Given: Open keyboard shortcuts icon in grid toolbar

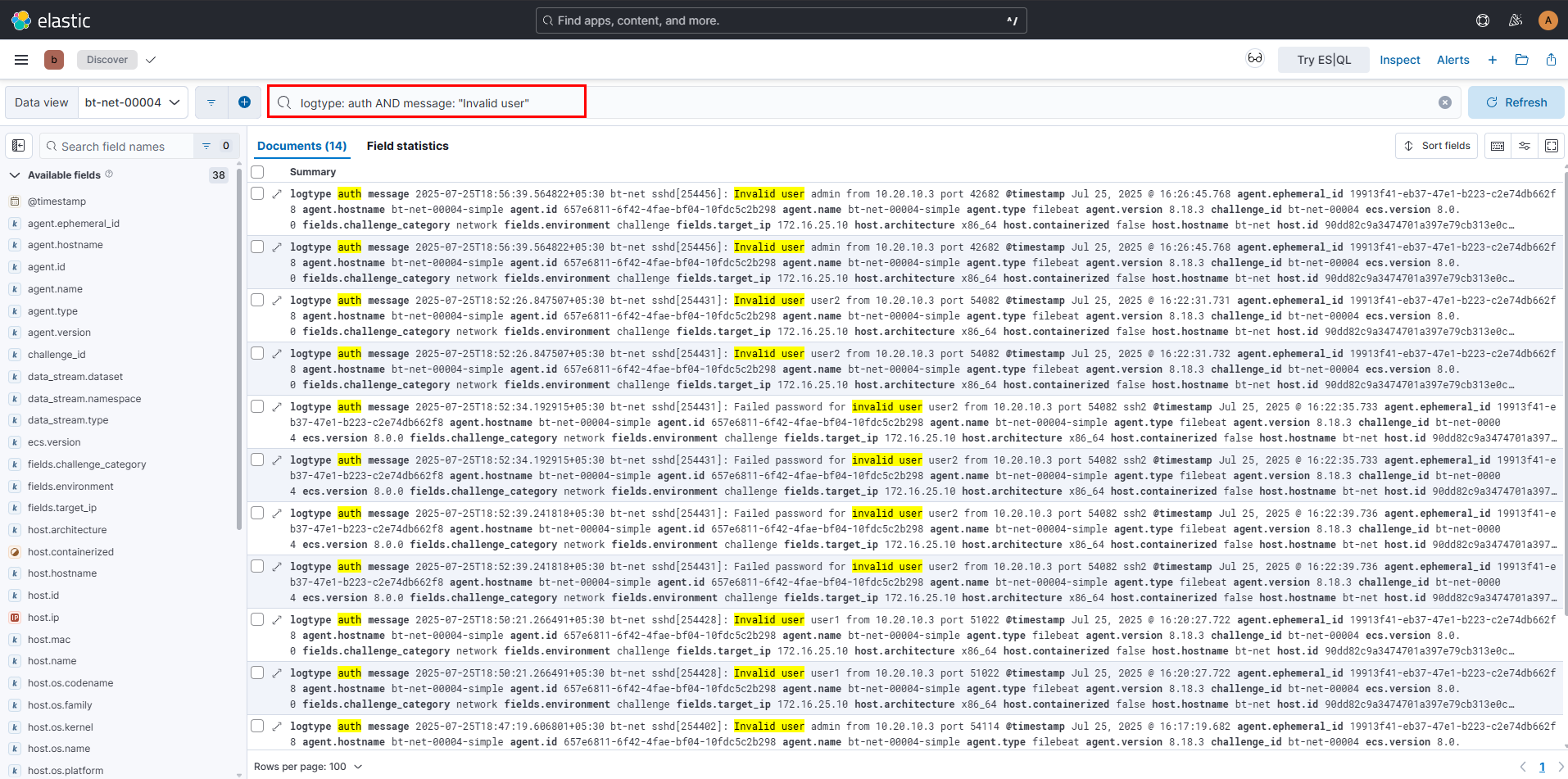Looking at the screenshot, I should [1498, 146].
